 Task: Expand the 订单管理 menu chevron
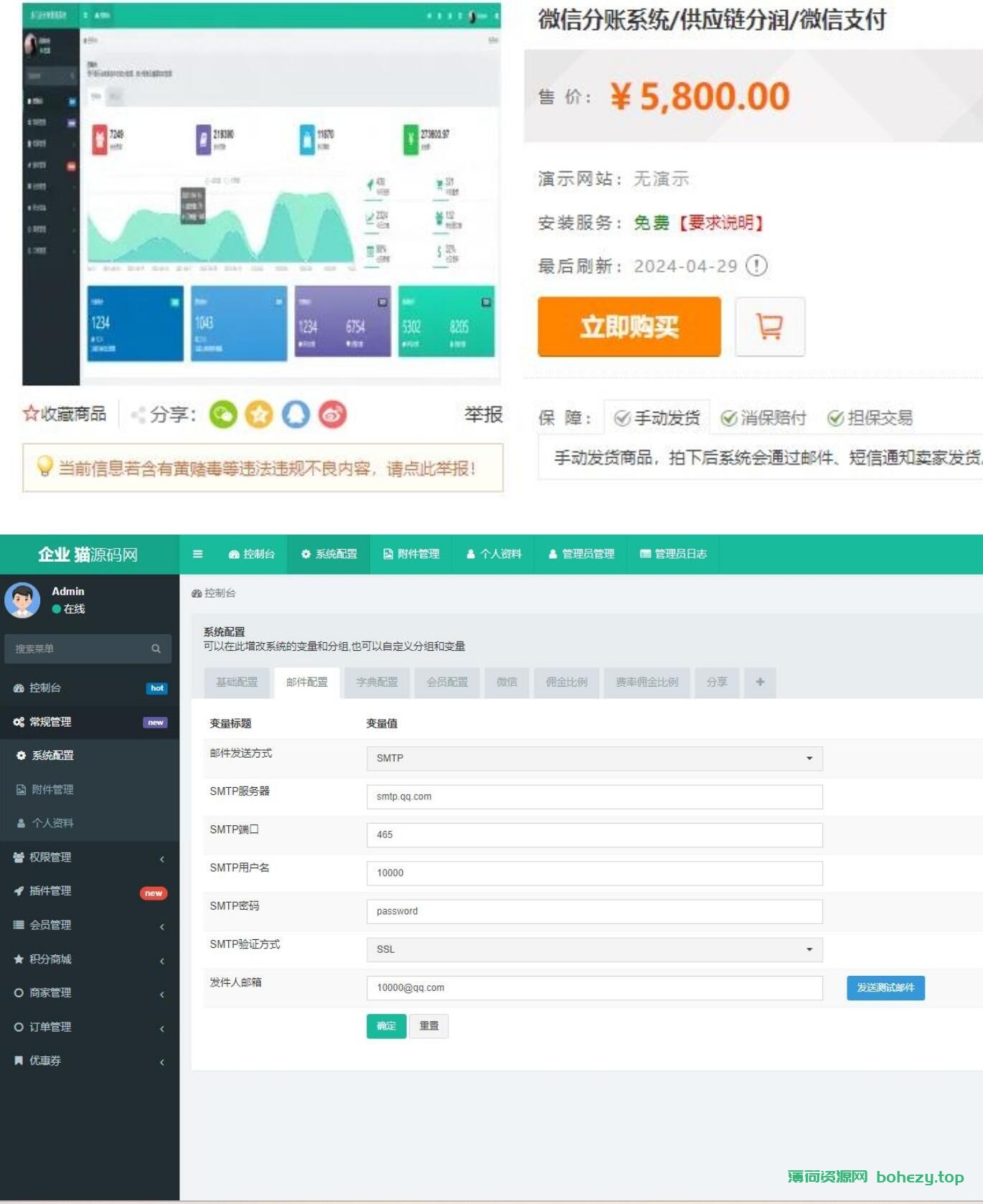[x=162, y=1028]
